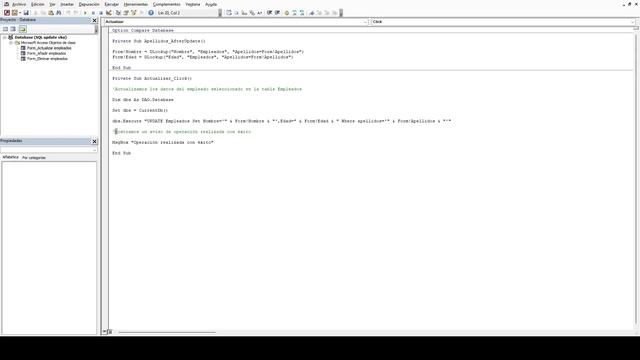This screenshot has height=360, width=640.
Task: Close the Proyecto - Database panel
Action: 94,20
